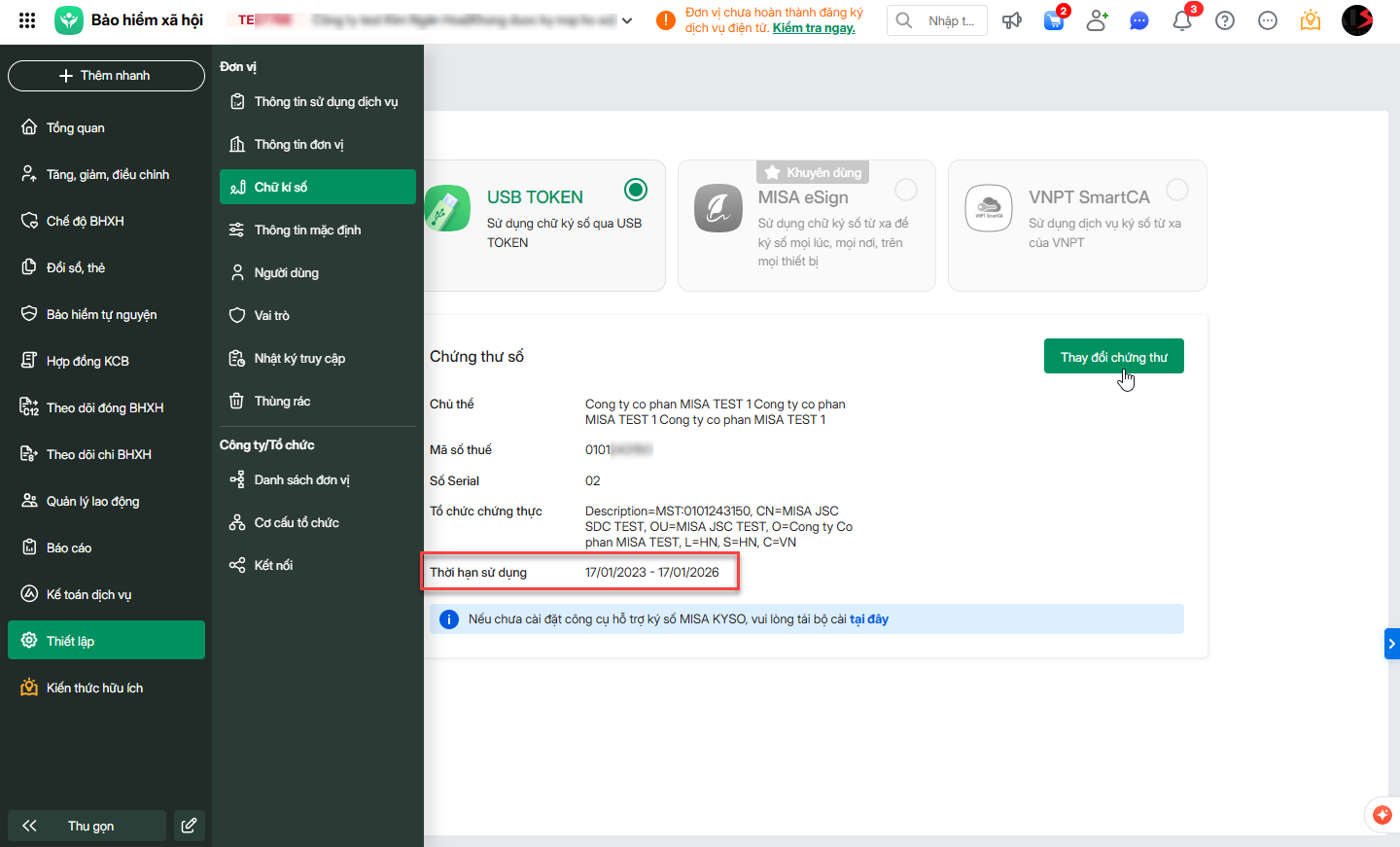Open the help question mark icon

tap(1225, 20)
